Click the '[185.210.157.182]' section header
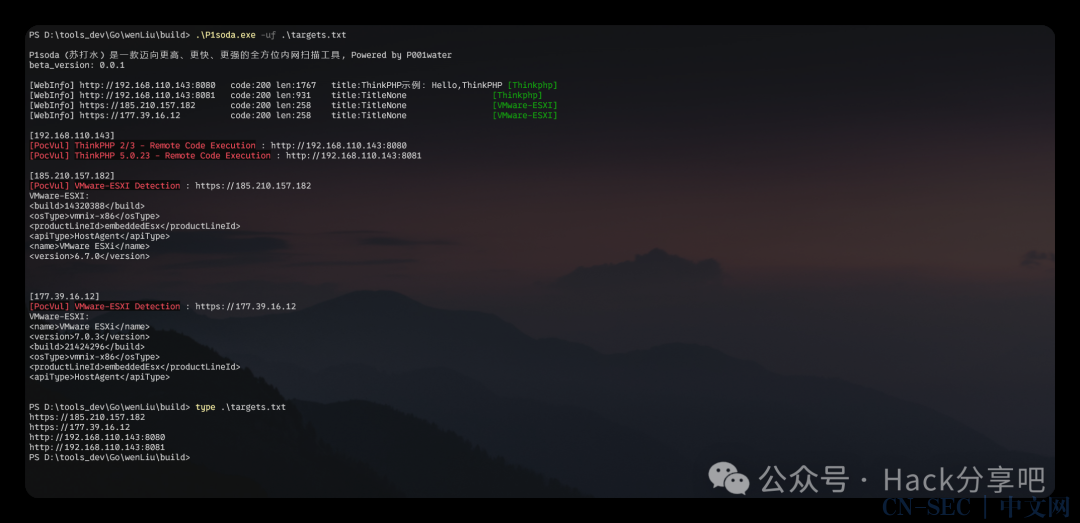1080x523 pixels. pyautogui.click(x=72, y=176)
